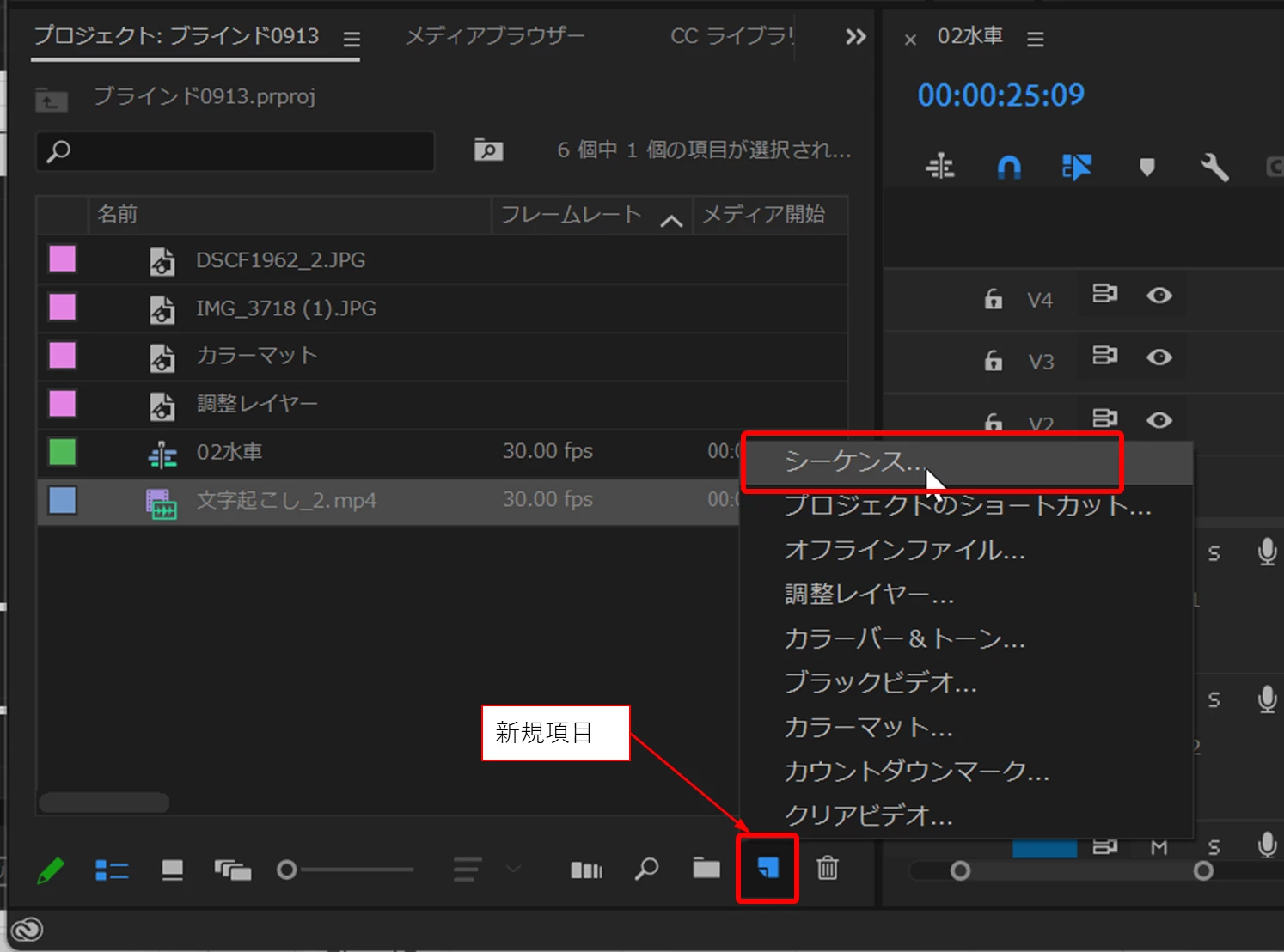Click the still image icon of DSCF1962_2.JPG

click(x=162, y=261)
